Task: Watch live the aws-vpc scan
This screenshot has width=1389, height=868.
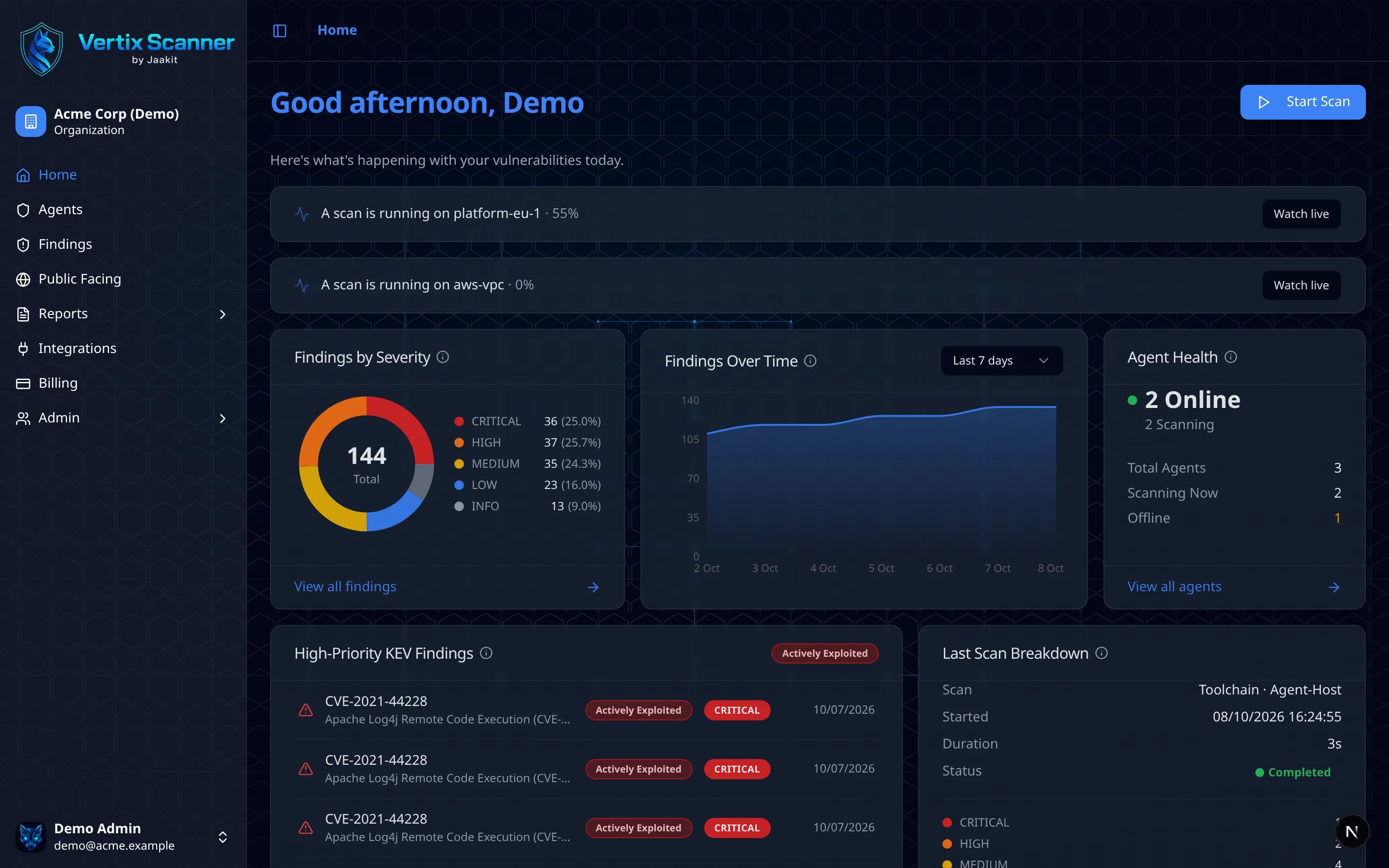Action: (x=1301, y=285)
